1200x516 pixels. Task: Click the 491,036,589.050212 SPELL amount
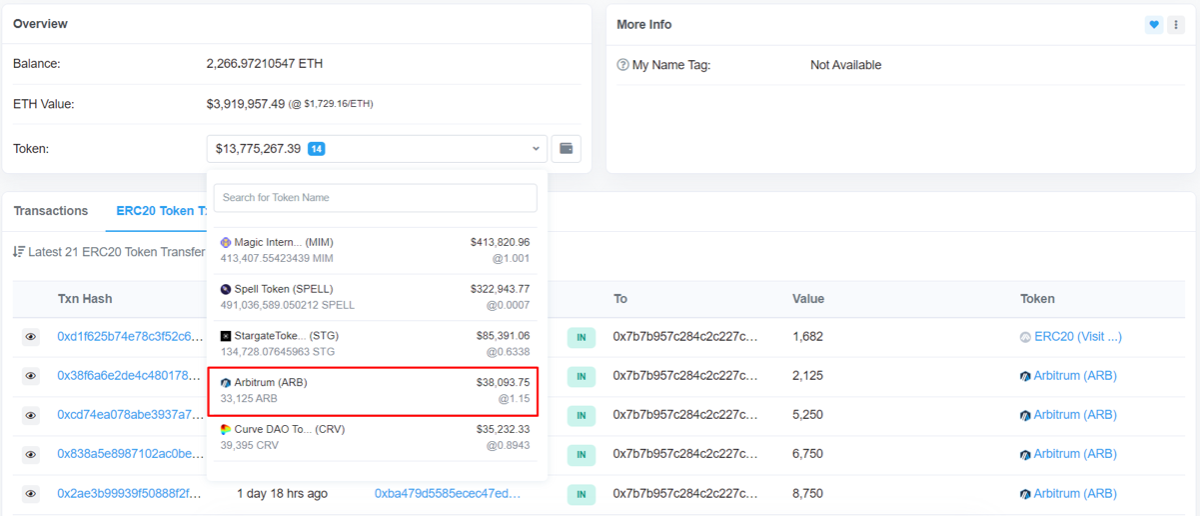[x=287, y=305]
